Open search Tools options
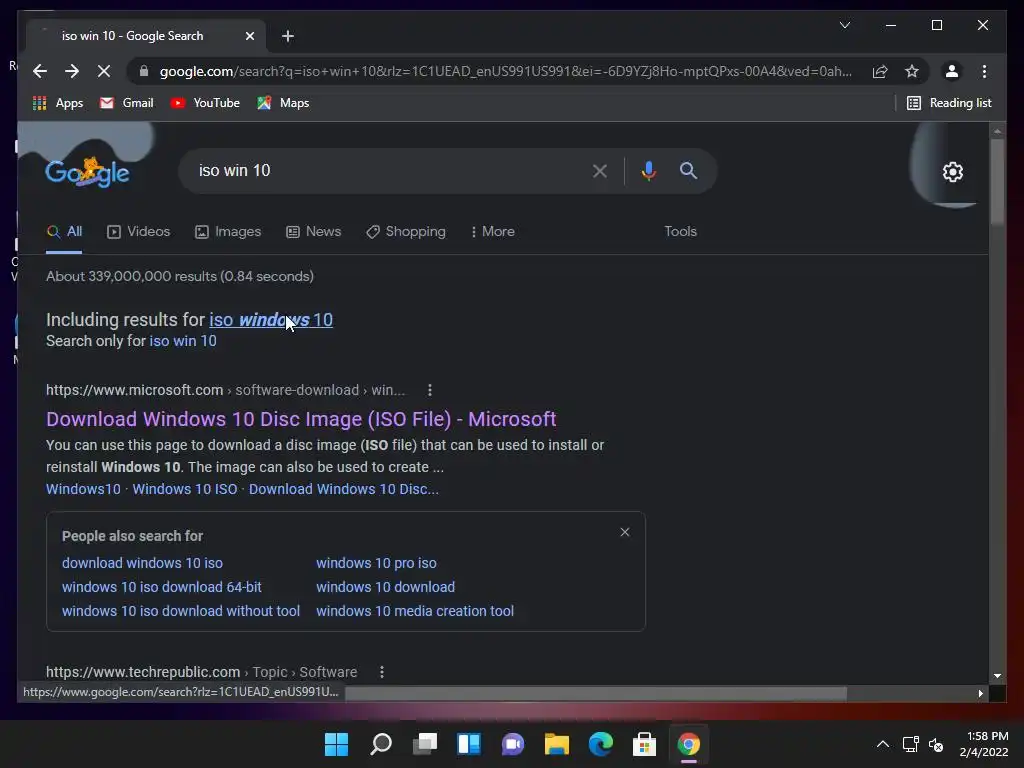This screenshot has width=1024, height=768. (x=680, y=232)
